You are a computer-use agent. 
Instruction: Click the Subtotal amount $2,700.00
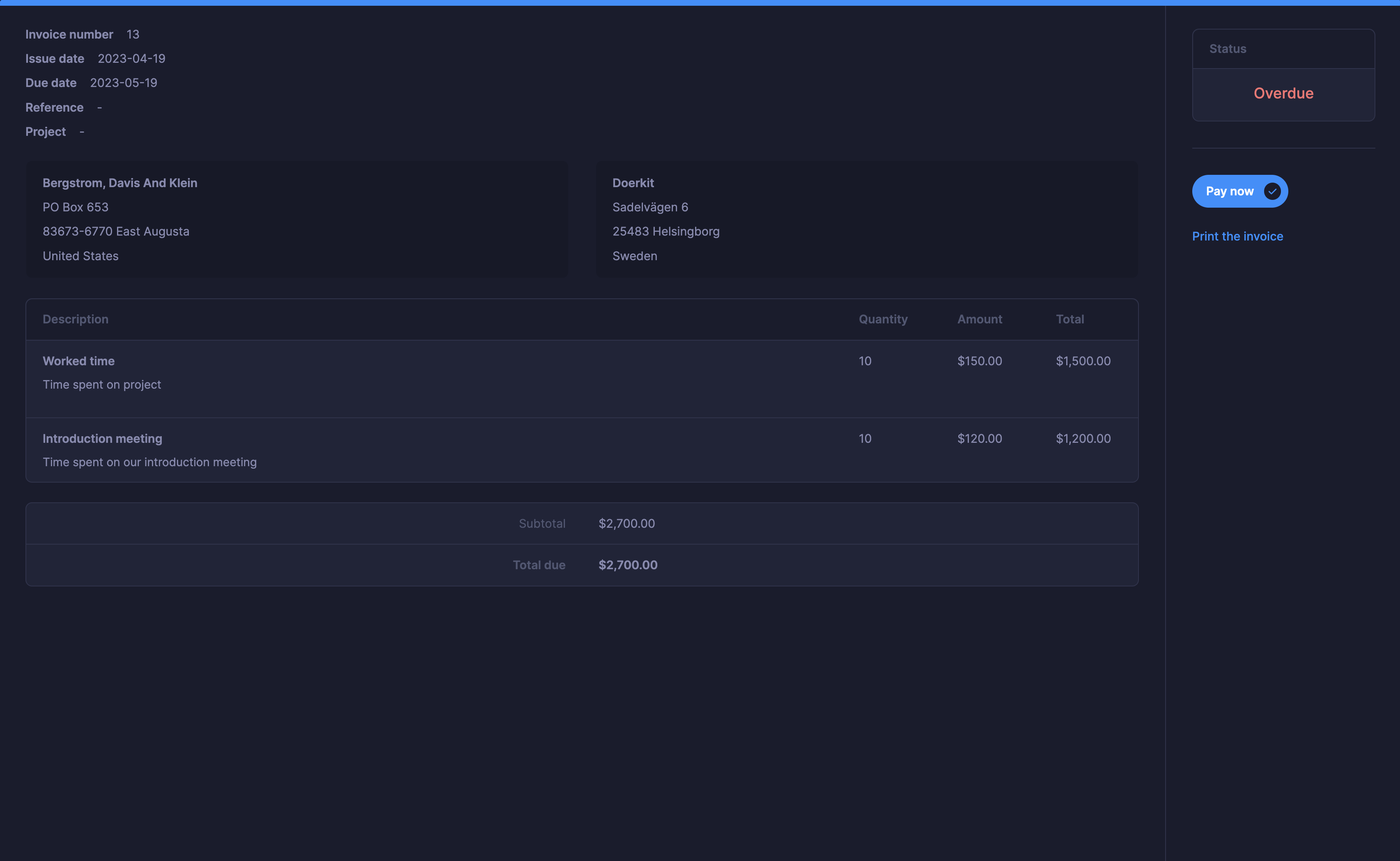point(627,523)
